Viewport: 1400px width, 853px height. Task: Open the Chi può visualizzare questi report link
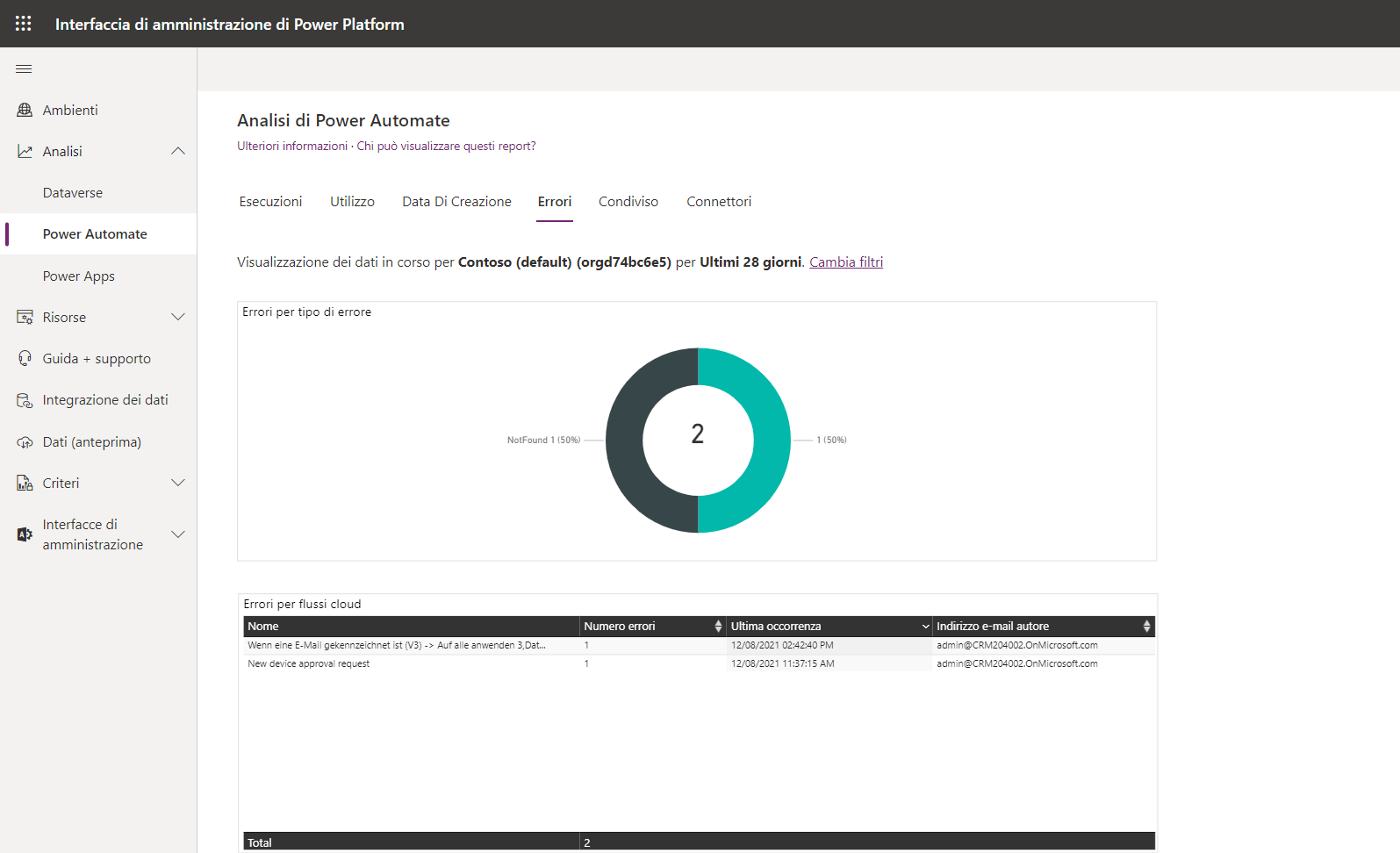(x=446, y=146)
